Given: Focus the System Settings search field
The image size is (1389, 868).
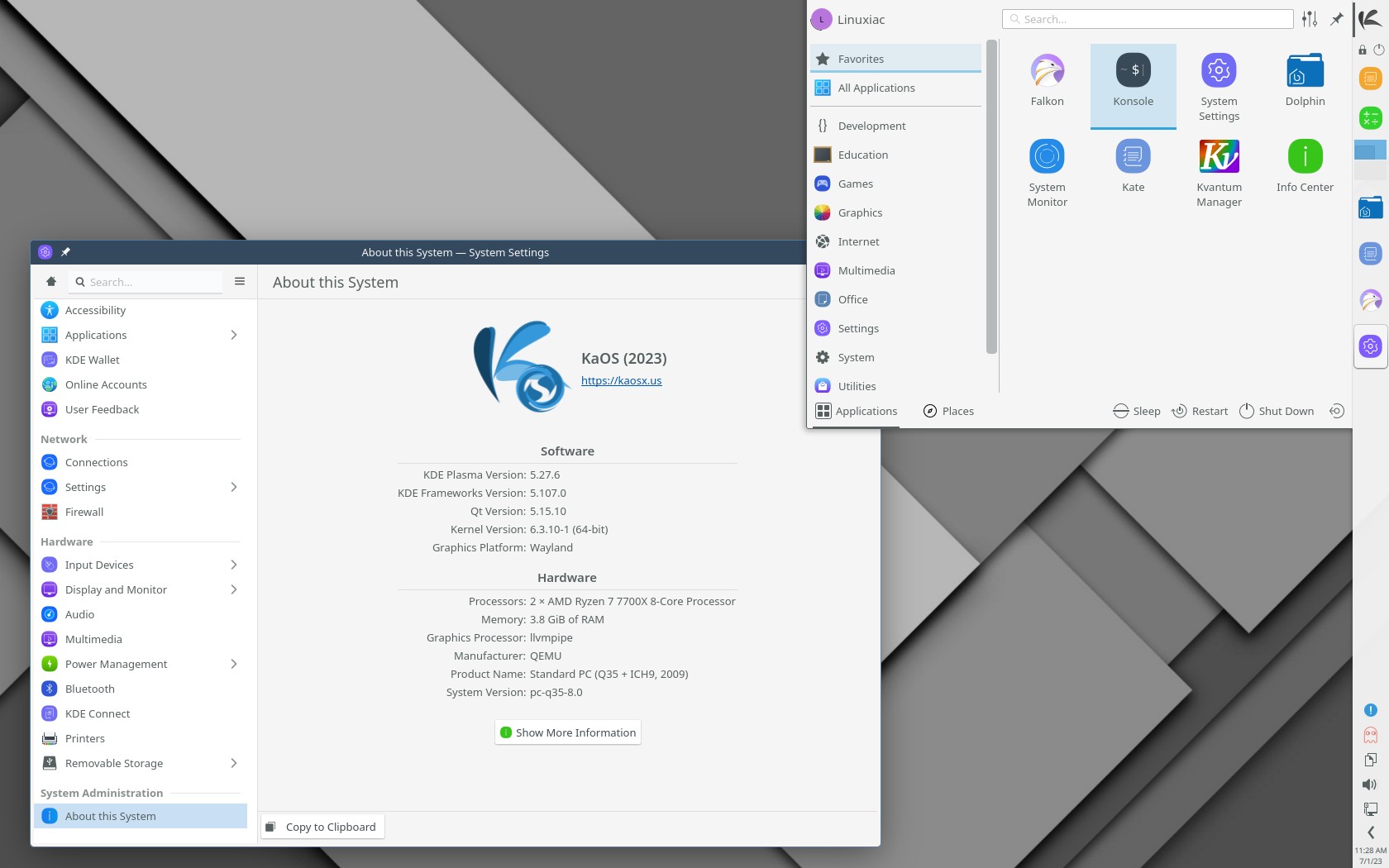Looking at the screenshot, I should (146, 282).
